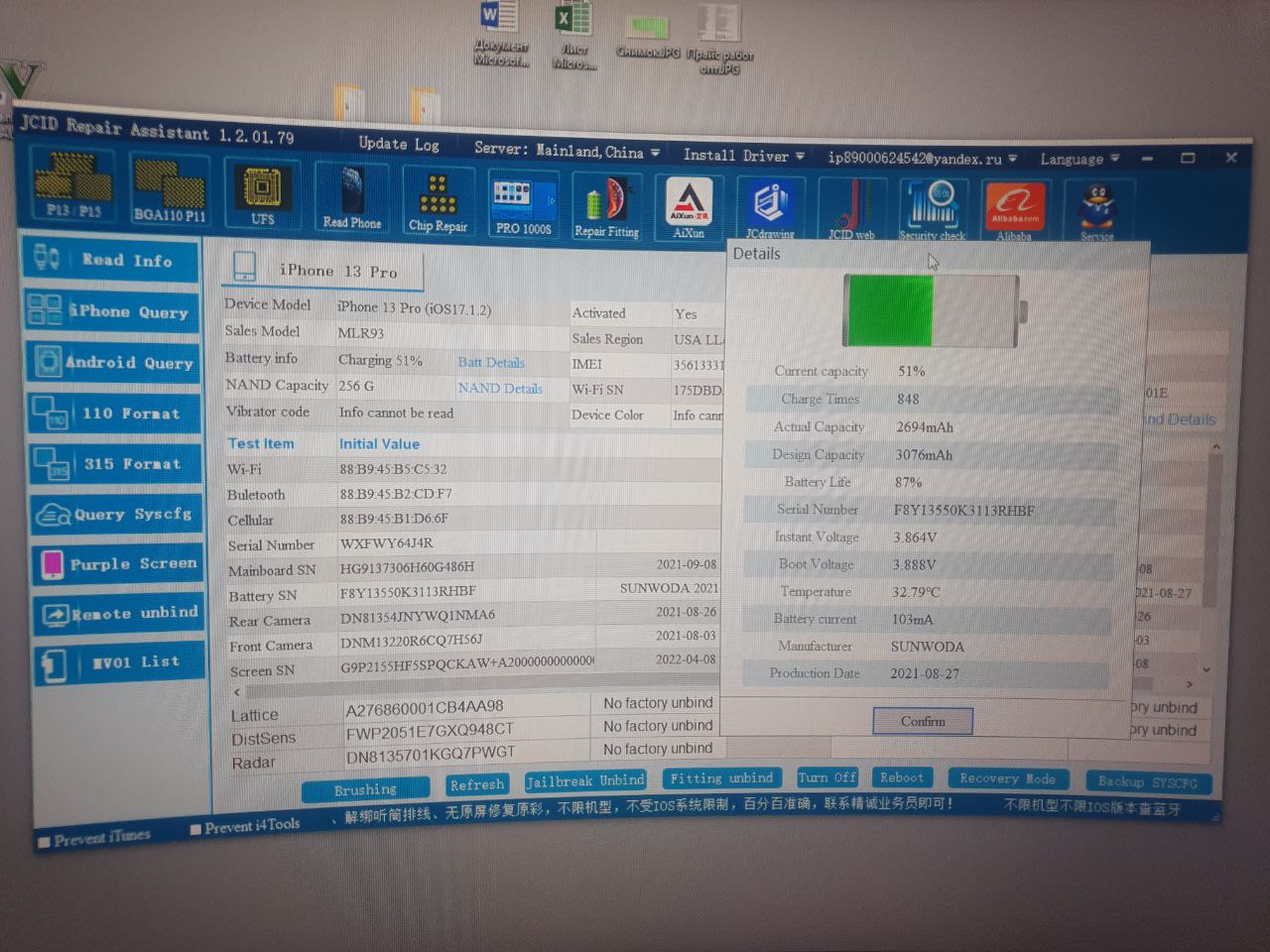Open the Word document desktop icon
This screenshot has height=952, width=1270.
(501, 35)
